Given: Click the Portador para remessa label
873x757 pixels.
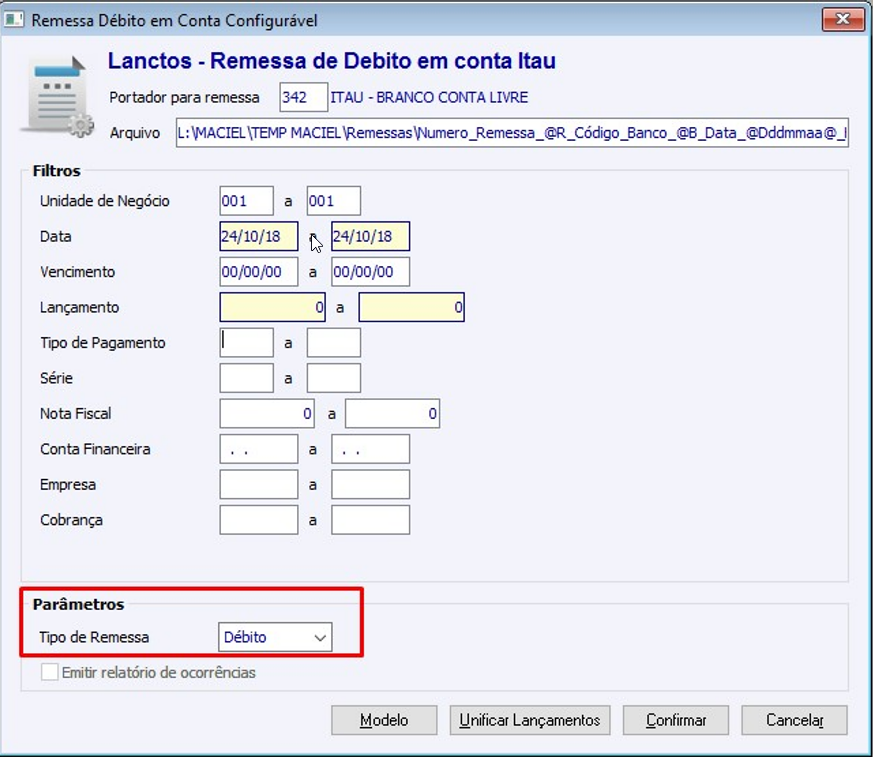Looking at the screenshot, I should (184, 97).
